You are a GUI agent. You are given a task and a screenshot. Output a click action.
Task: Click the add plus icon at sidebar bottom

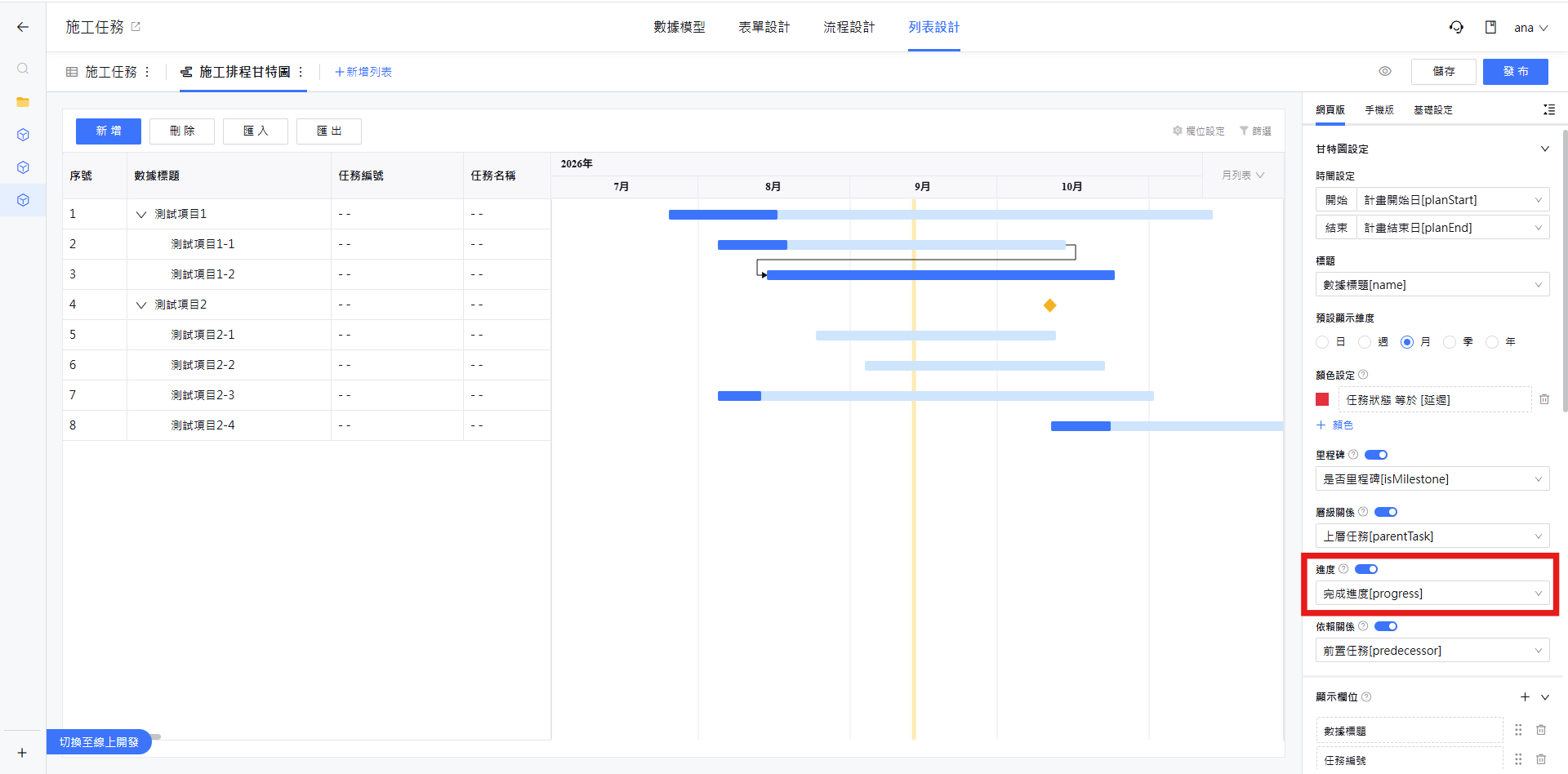[x=22, y=753]
